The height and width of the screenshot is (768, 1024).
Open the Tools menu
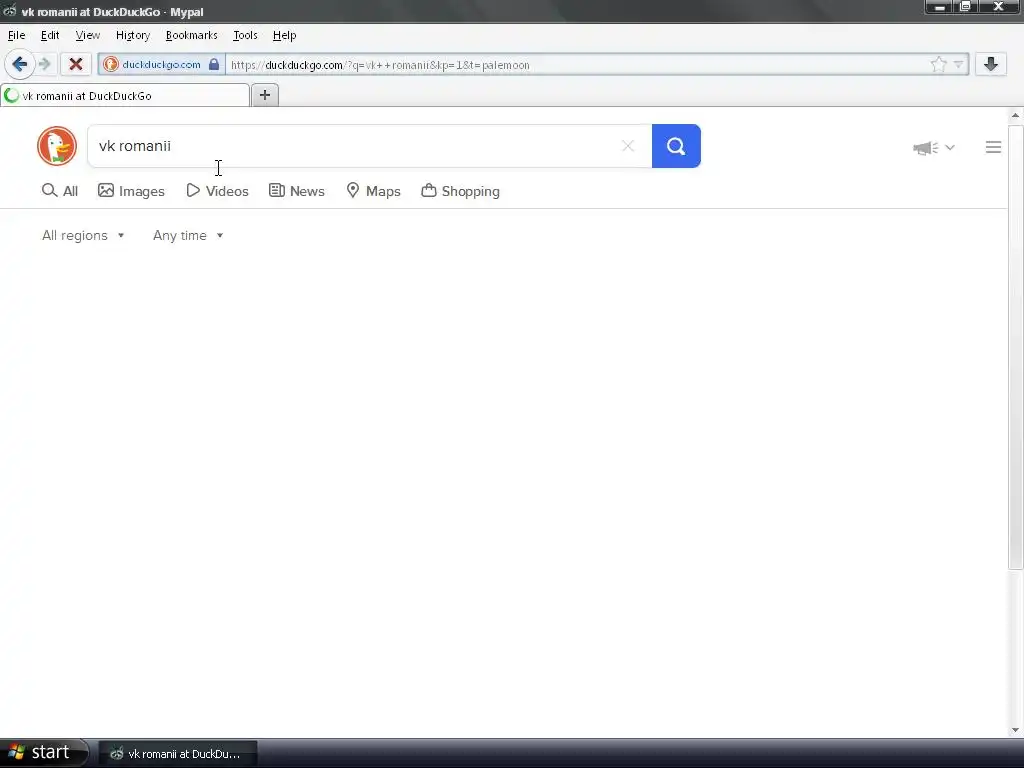coord(245,35)
